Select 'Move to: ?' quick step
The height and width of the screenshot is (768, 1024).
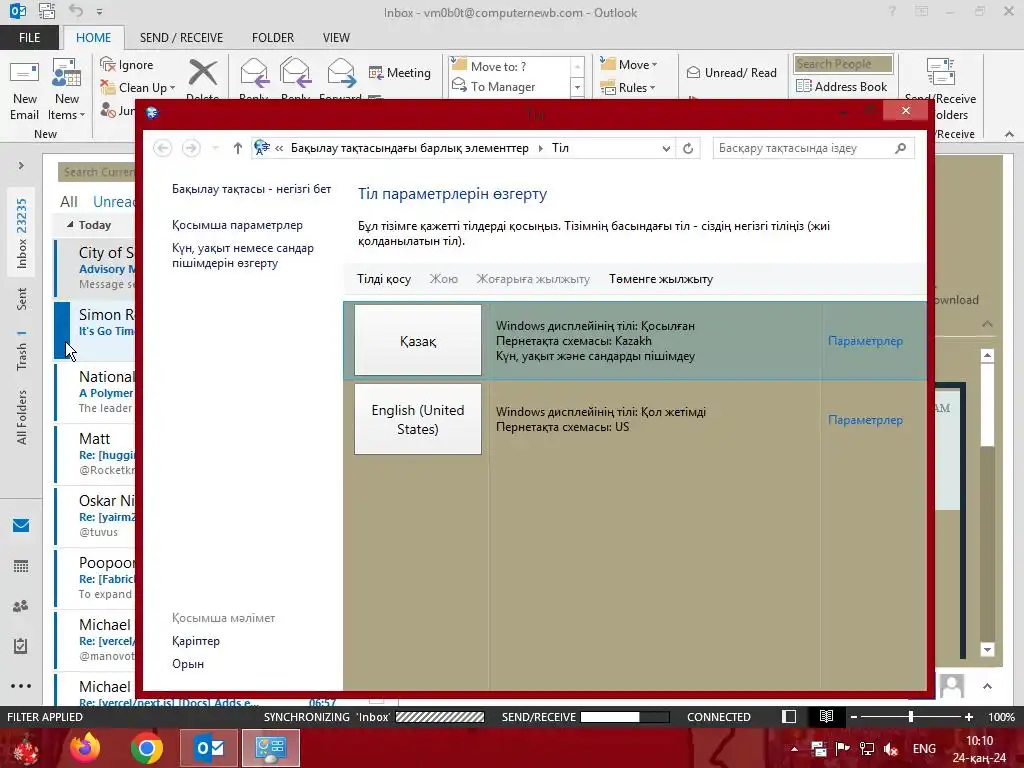(510, 66)
